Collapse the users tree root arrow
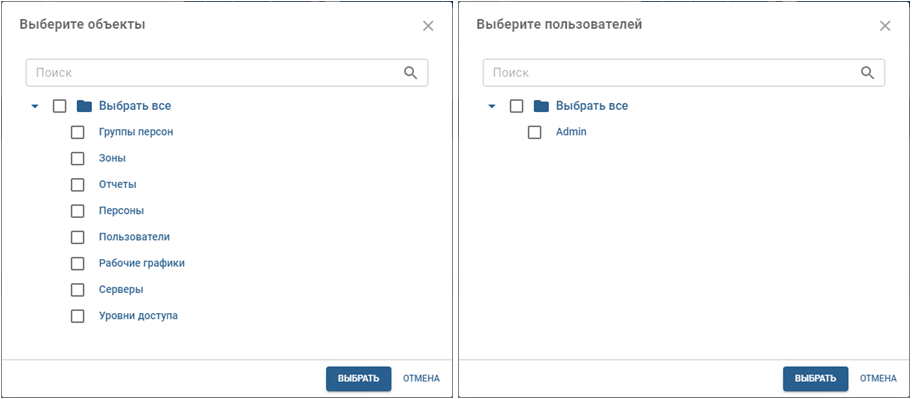This screenshot has width=912, height=399. click(x=492, y=106)
